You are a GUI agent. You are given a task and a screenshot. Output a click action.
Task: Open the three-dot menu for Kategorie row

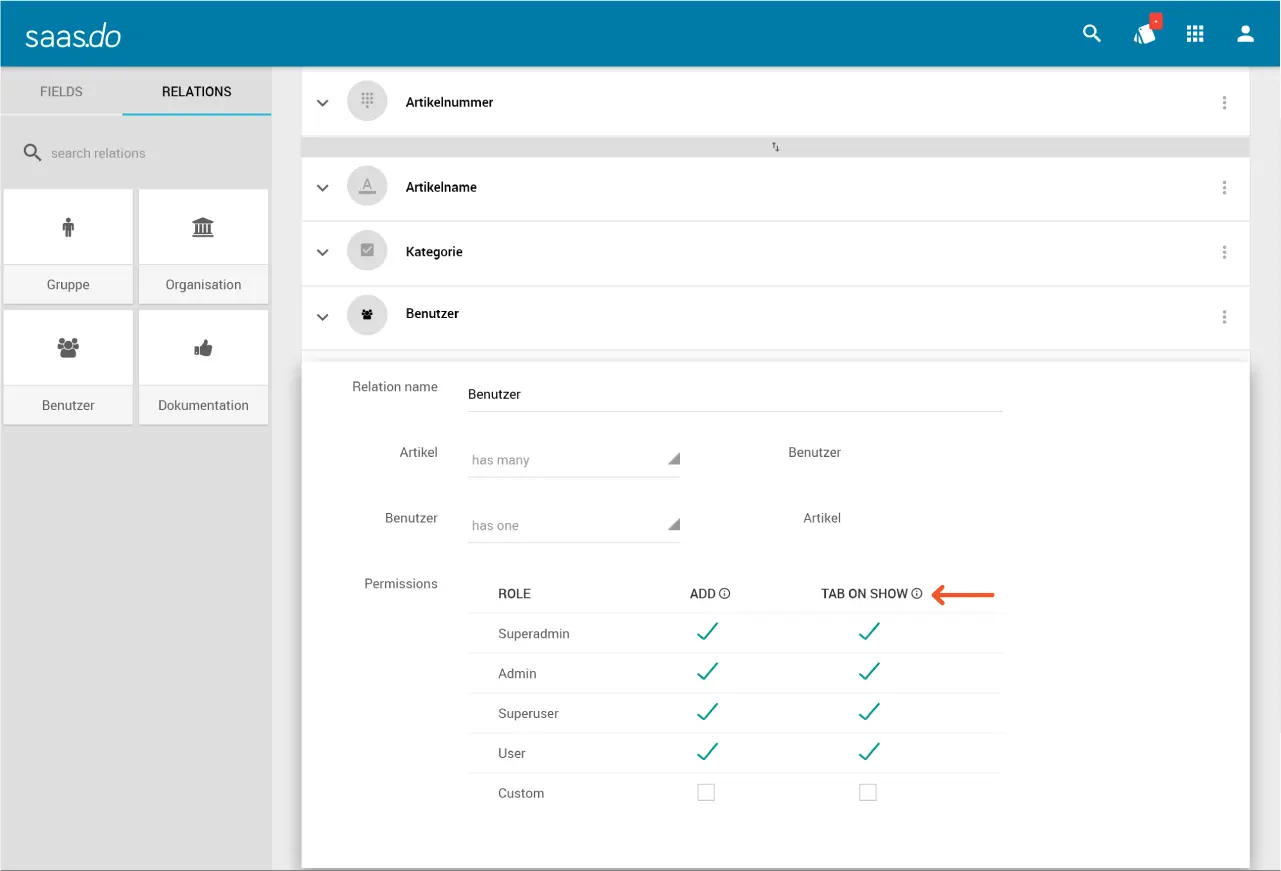pyautogui.click(x=1224, y=253)
